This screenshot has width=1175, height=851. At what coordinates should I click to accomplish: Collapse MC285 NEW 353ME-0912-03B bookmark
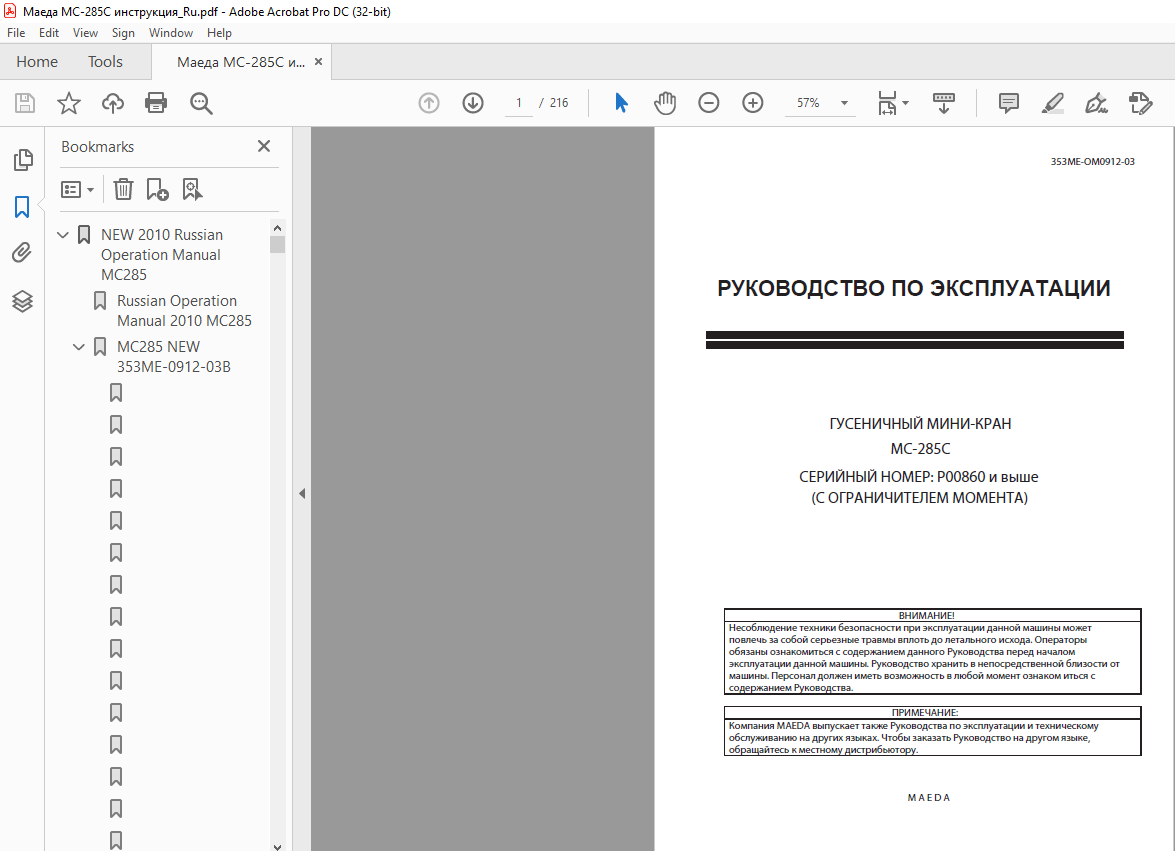[x=79, y=347]
